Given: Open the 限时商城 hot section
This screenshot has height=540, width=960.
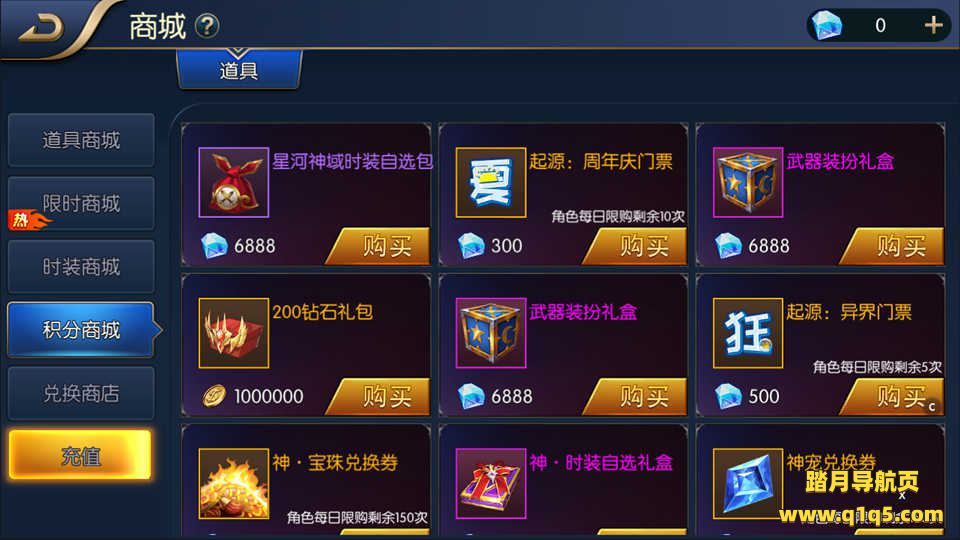Looking at the screenshot, I should tap(81, 203).
